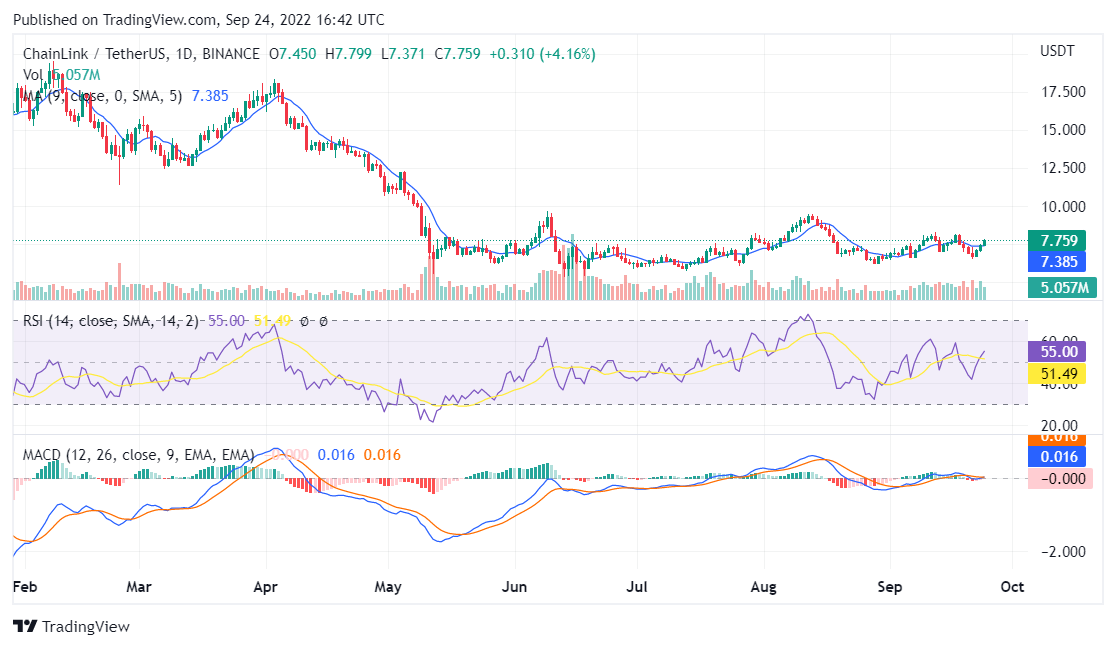Screen dimensions: 1116x648
Task: Click the Sep time axis label
Action: [x=890, y=587]
